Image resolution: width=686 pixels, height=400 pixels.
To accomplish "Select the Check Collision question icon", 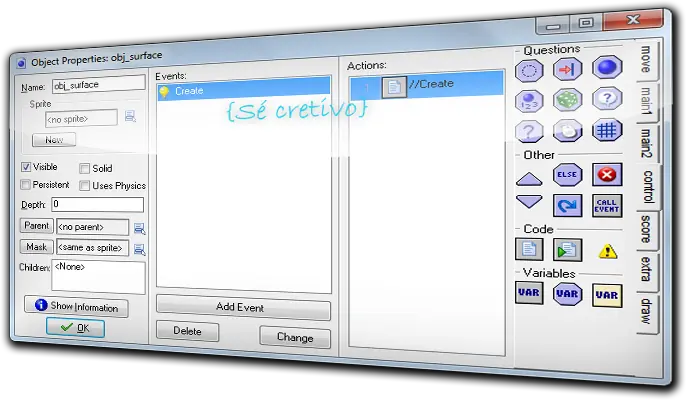I will point(567,69).
